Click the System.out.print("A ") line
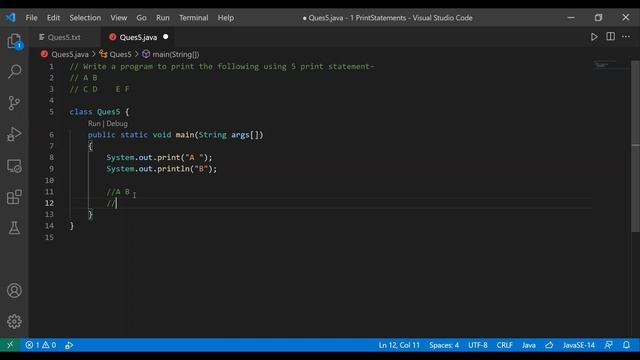The height and width of the screenshot is (360, 640). click(159, 158)
